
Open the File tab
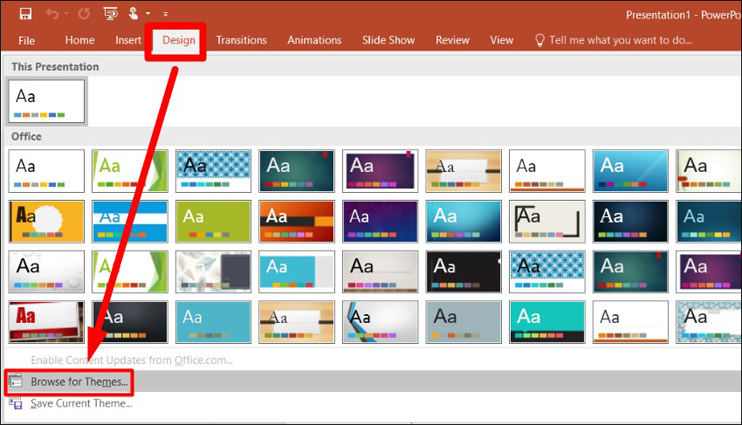click(x=26, y=41)
